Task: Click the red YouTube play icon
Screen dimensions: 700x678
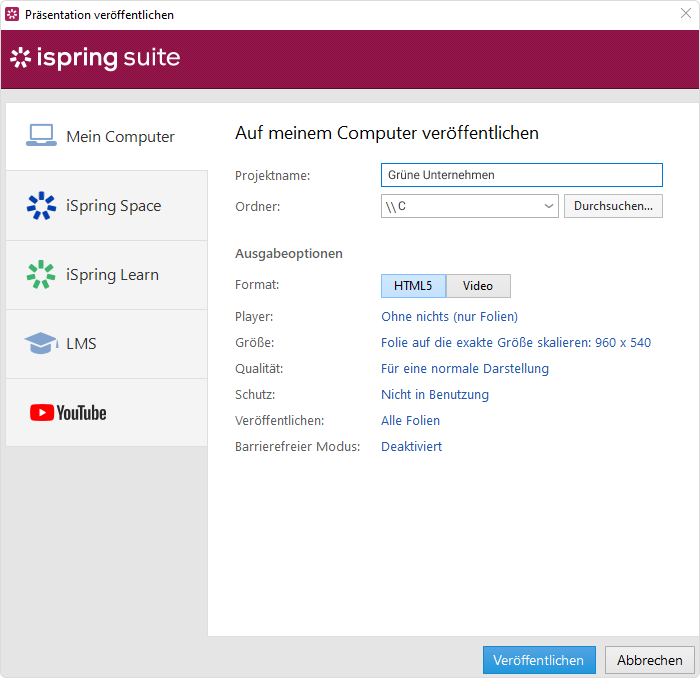Action: pos(42,413)
